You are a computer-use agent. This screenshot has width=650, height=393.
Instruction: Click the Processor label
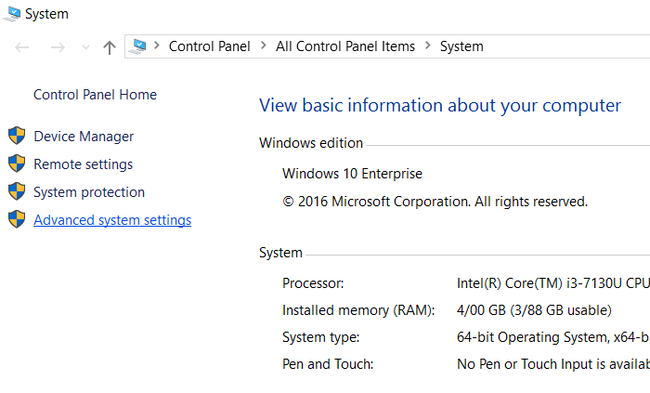coord(313,284)
